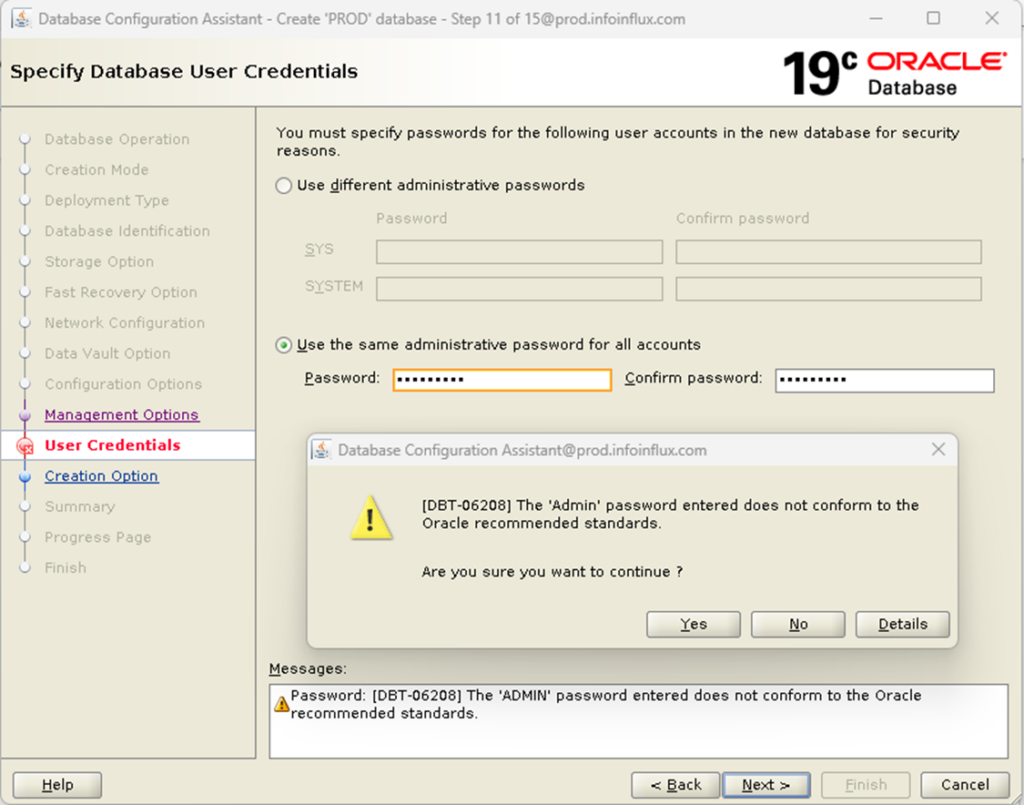Click Yes to continue despite the password warning
The height and width of the screenshot is (805, 1024).
coord(693,624)
